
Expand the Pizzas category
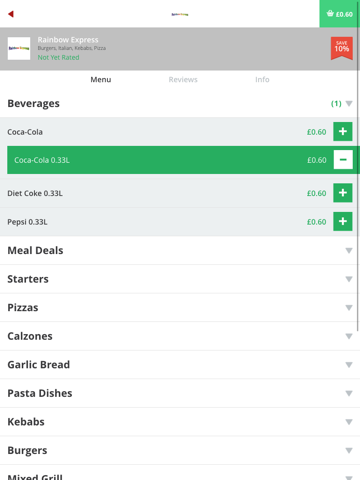[x=180, y=307]
